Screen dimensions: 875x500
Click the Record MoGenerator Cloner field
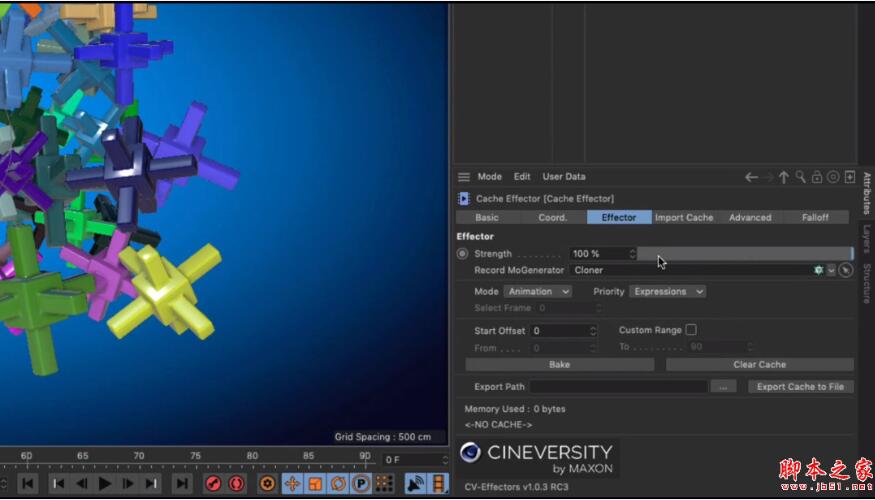(x=691, y=270)
